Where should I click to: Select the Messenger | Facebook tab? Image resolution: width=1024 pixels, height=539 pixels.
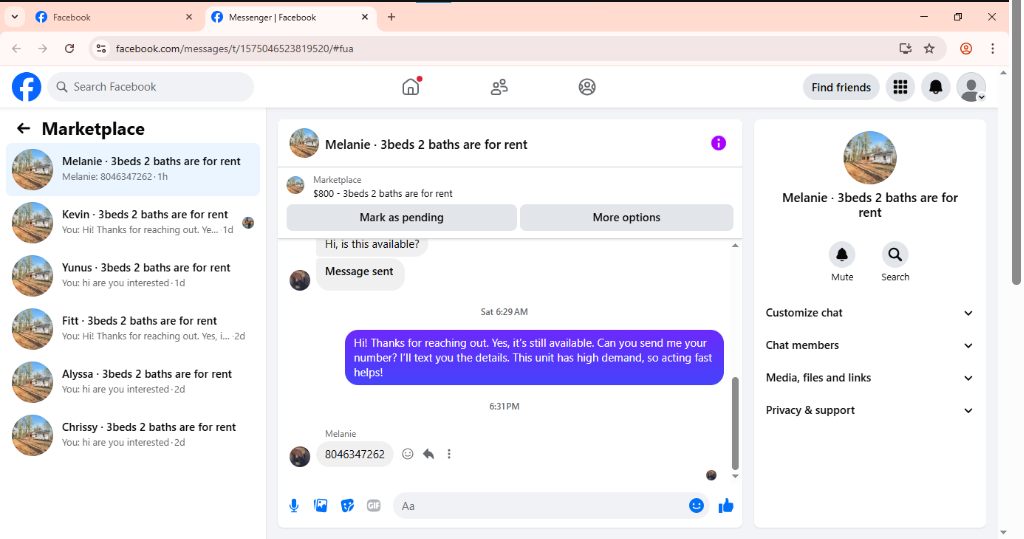click(x=291, y=18)
